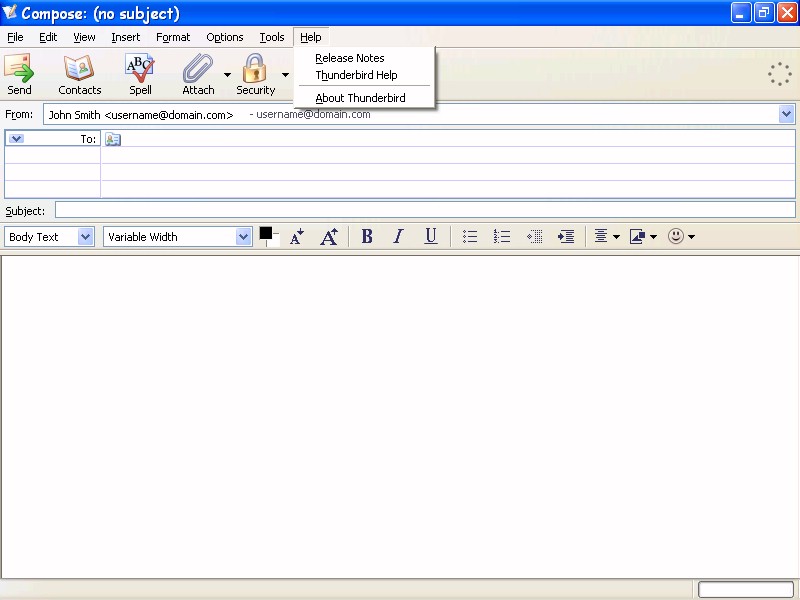Toggle Underline formatting
The image size is (800, 600).
[431, 236]
